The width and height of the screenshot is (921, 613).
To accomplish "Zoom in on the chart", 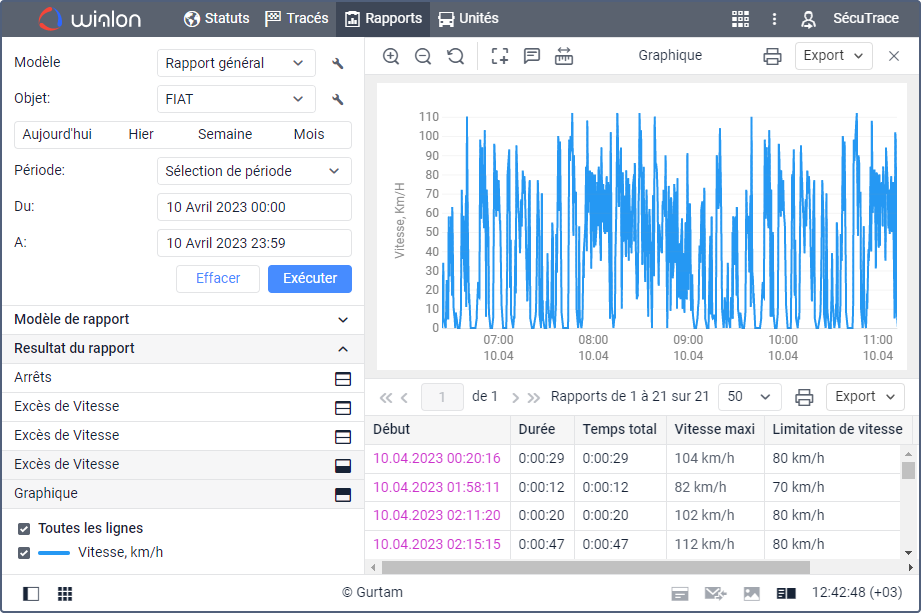I will [x=391, y=56].
